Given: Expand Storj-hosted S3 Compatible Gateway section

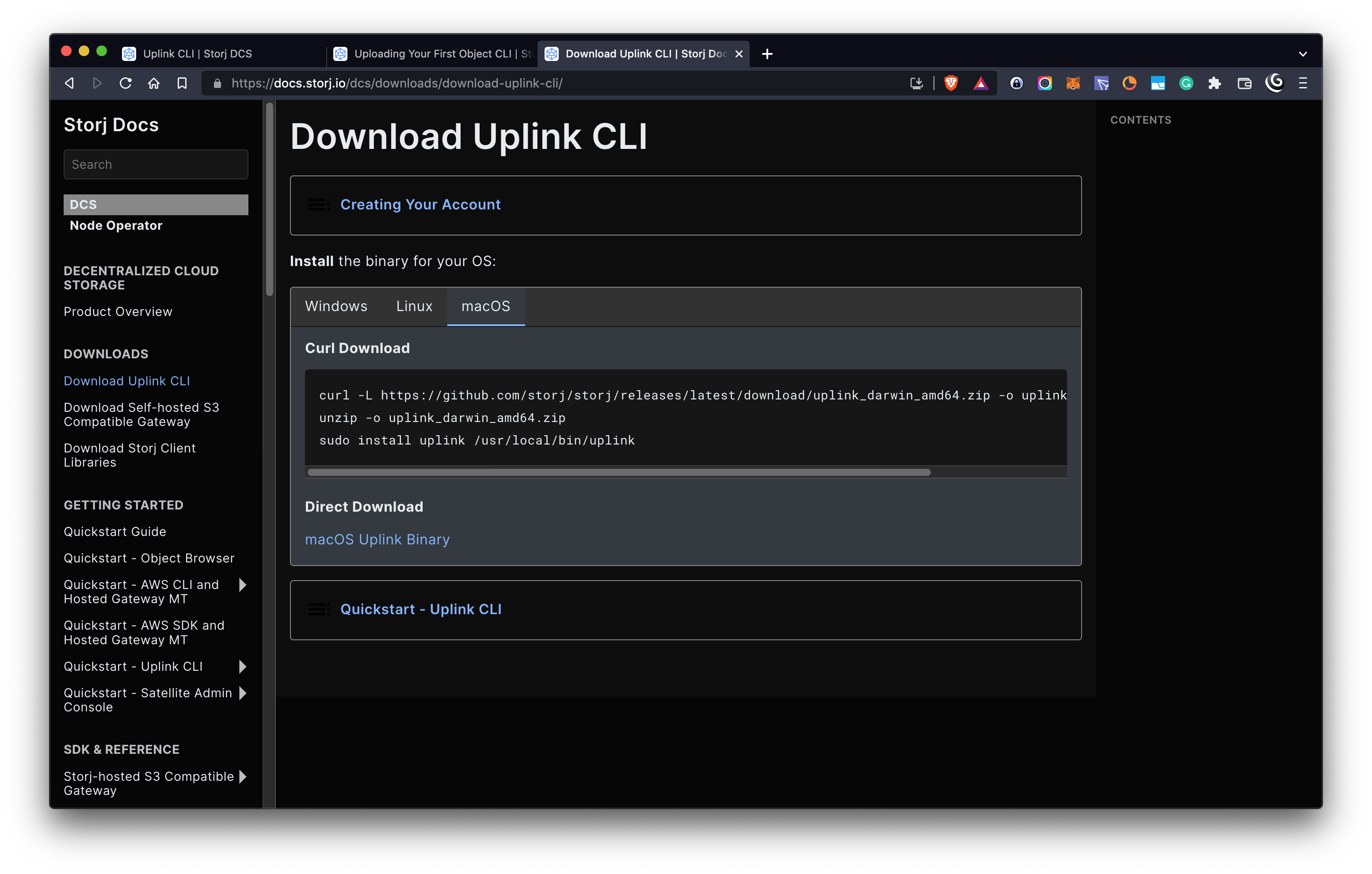Looking at the screenshot, I should [x=243, y=776].
